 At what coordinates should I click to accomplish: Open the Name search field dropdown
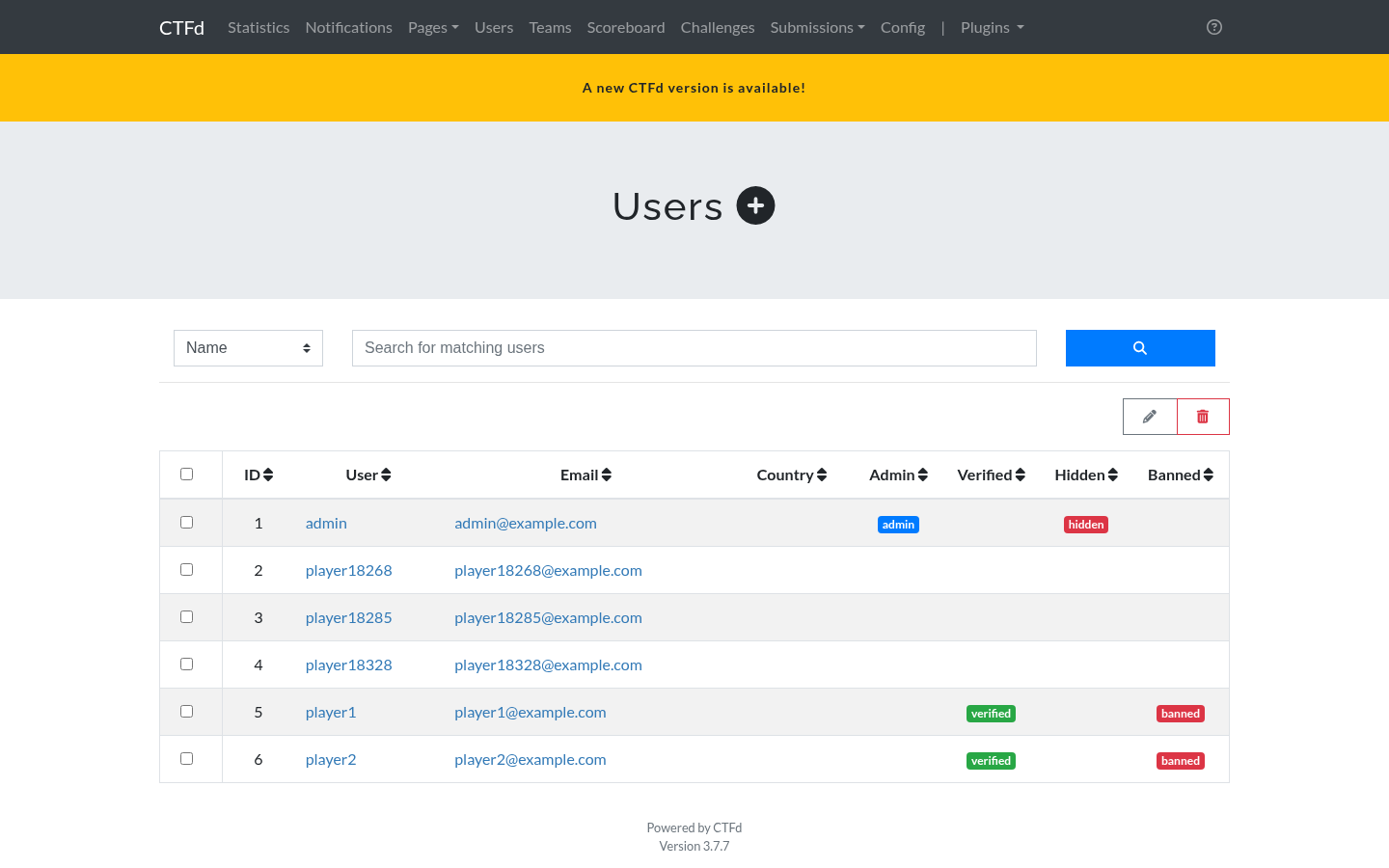click(x=248, y=348)
